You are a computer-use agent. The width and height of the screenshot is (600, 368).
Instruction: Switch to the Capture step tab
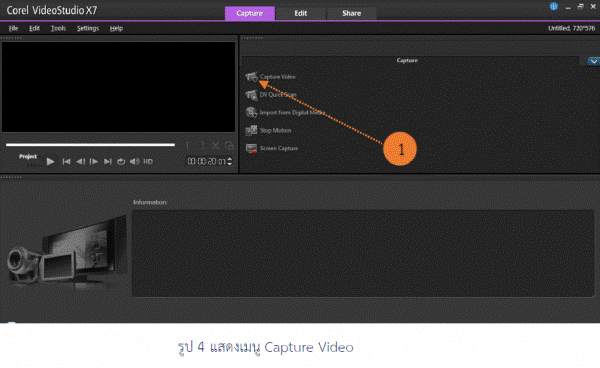[x=249, y=13]
